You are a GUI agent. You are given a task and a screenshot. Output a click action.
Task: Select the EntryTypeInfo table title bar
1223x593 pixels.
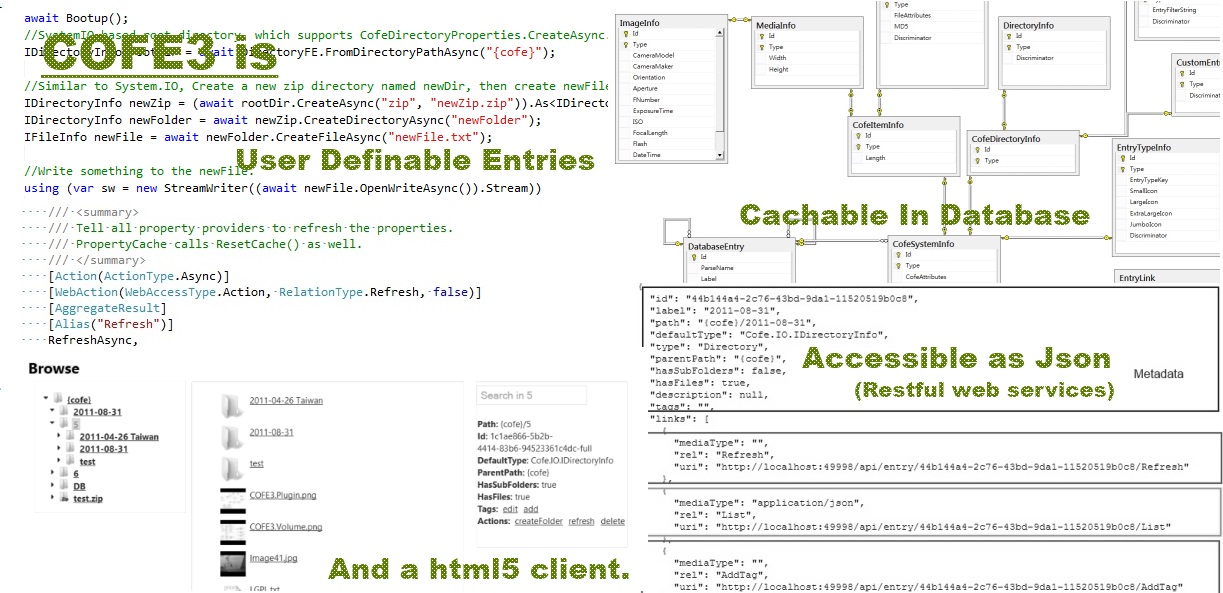click(1167, 147)
